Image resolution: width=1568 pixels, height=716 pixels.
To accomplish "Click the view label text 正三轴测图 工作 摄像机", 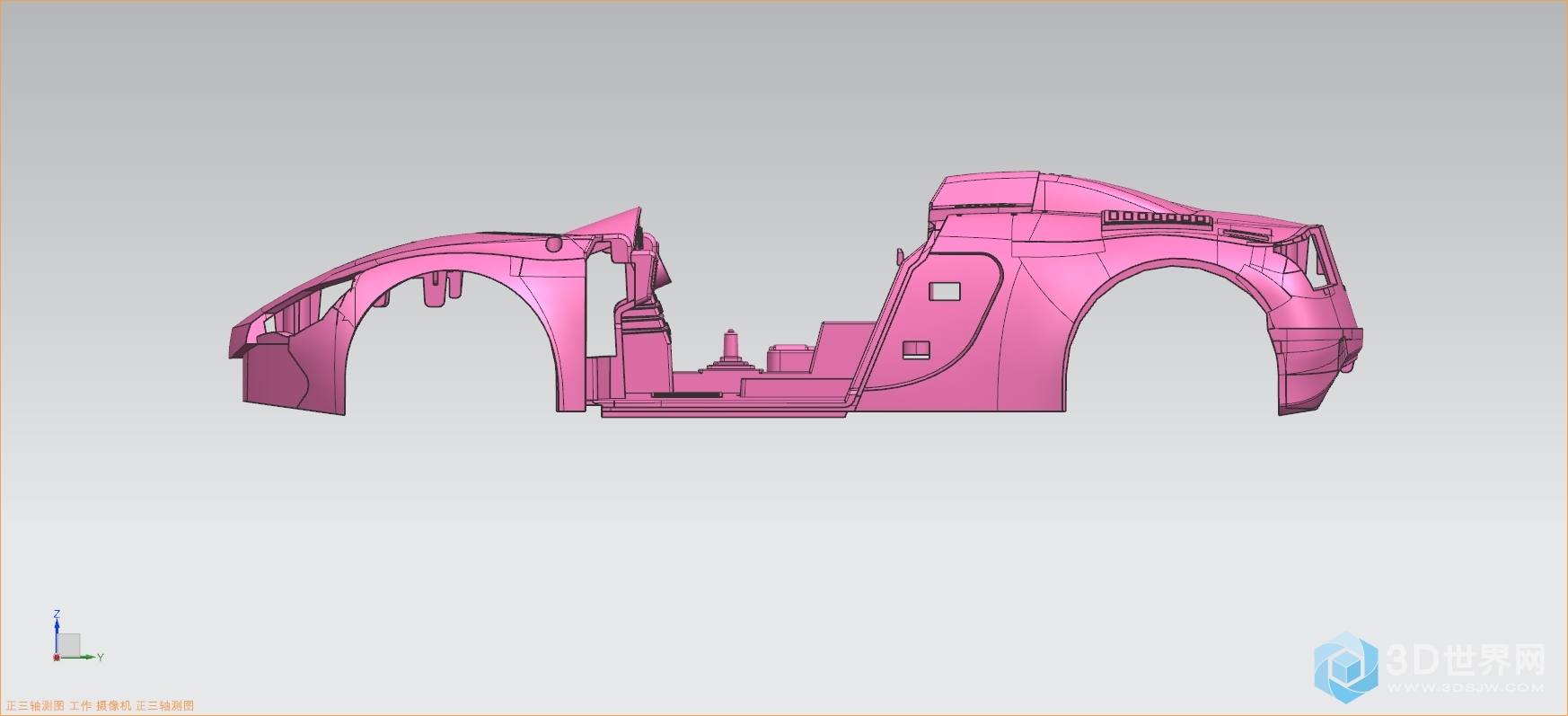I will coord(69,706).
